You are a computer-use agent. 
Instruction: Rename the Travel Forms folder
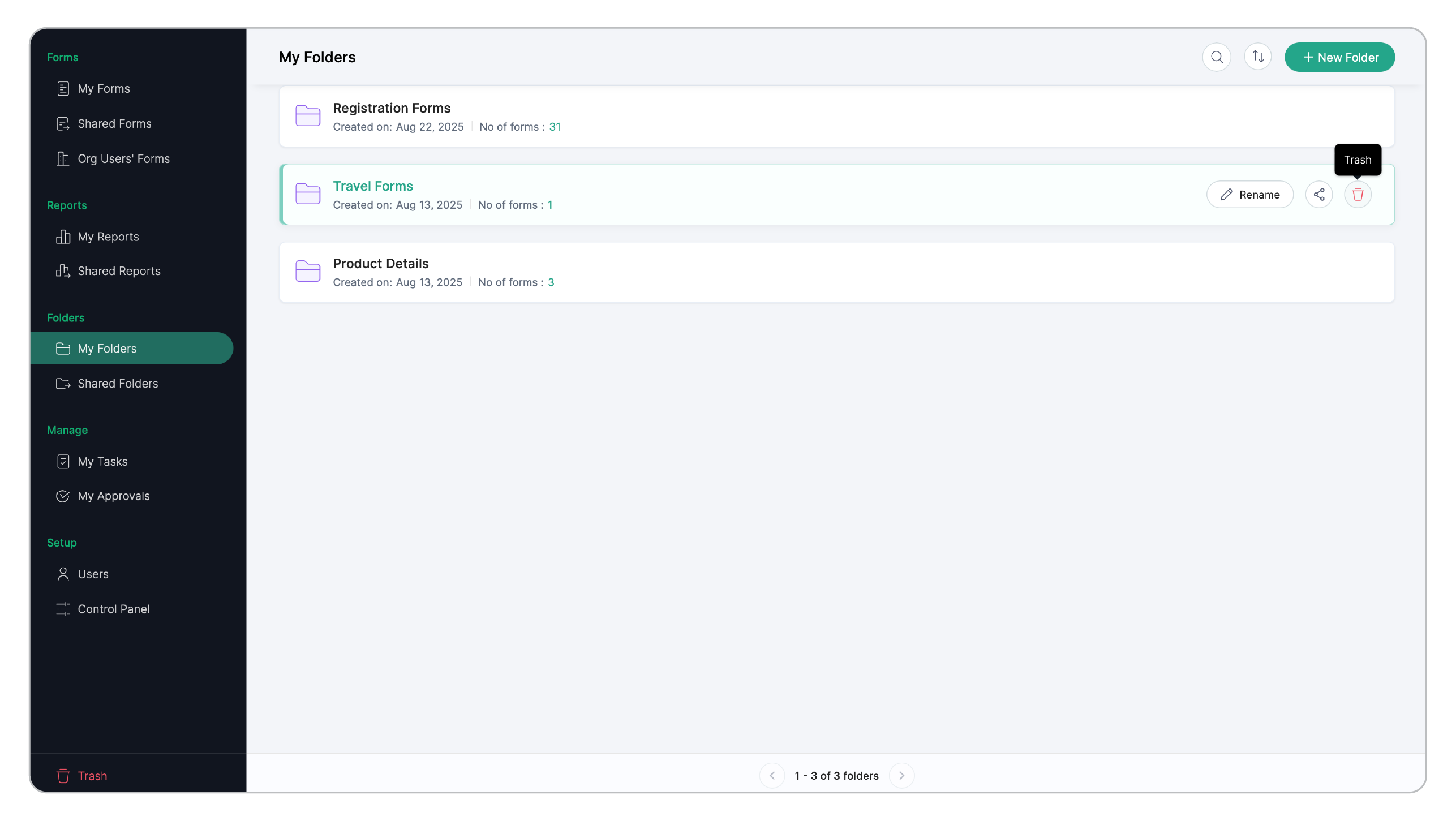(1249, 195)
